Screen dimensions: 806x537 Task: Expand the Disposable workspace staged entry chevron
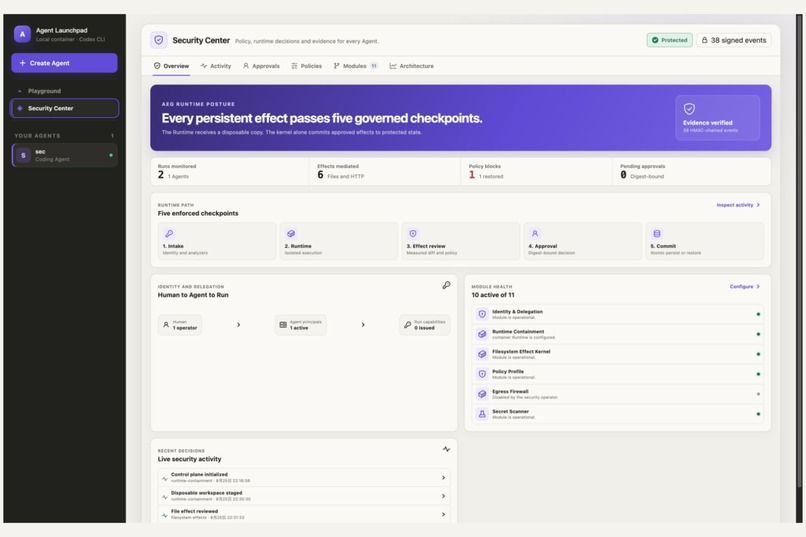(x=443, y=496)
